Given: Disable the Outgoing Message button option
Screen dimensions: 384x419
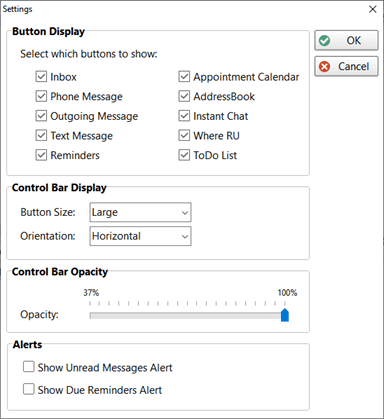Looking at the screenshot, I should 41,116.
